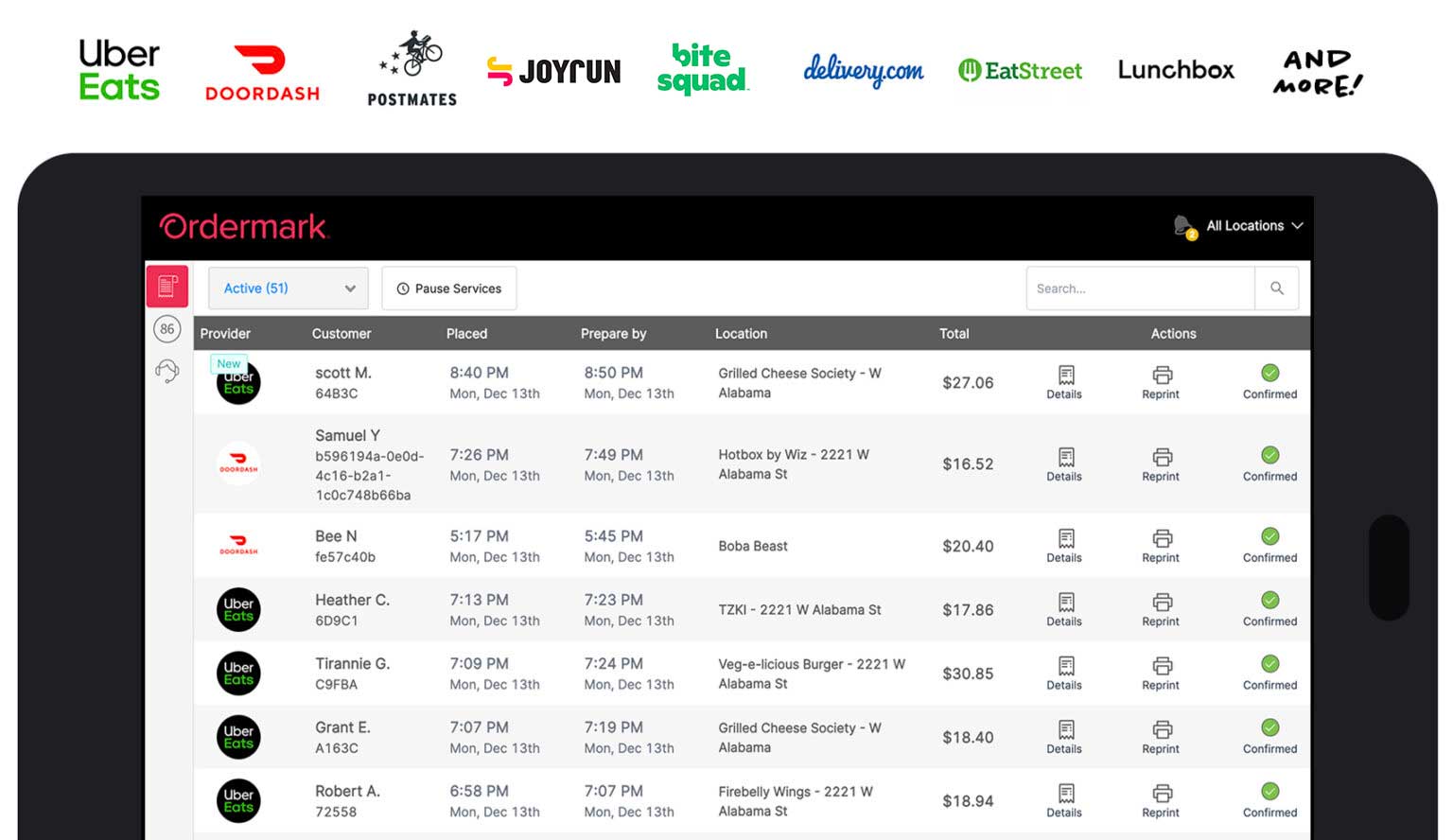Open Details for Samuel Y order
1453x840 pixels.
coord(1065,464)
